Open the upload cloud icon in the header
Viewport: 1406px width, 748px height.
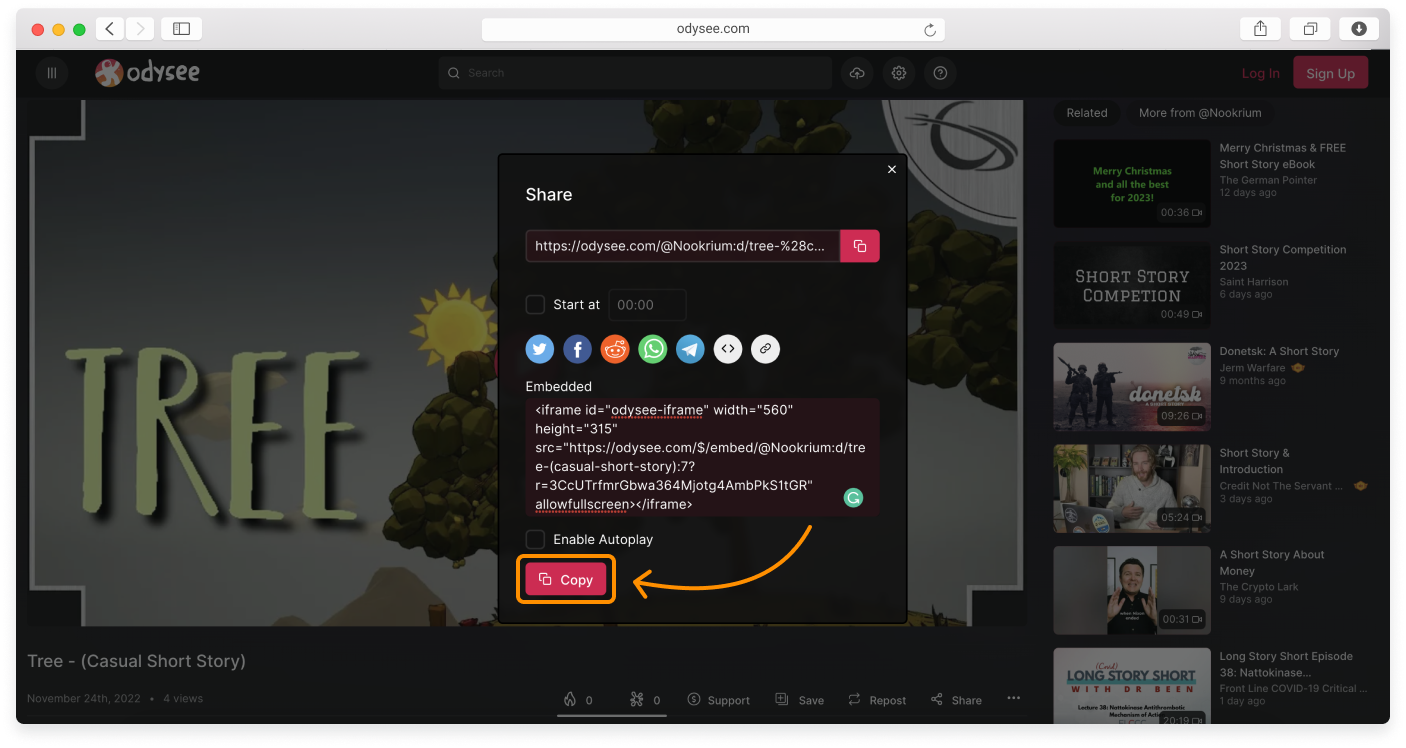(x=857, y=72)
